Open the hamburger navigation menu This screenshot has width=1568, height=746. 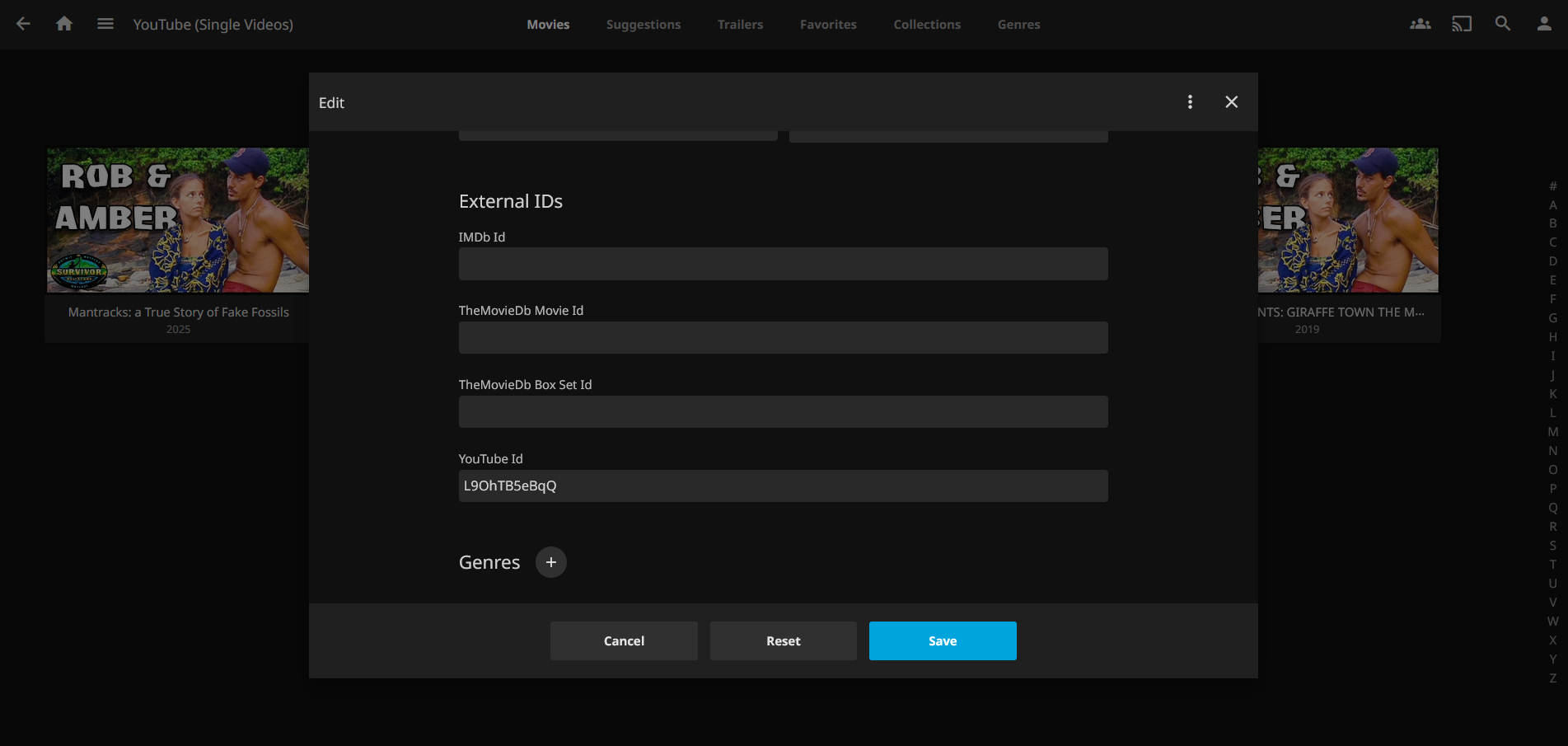pos(105,24)
